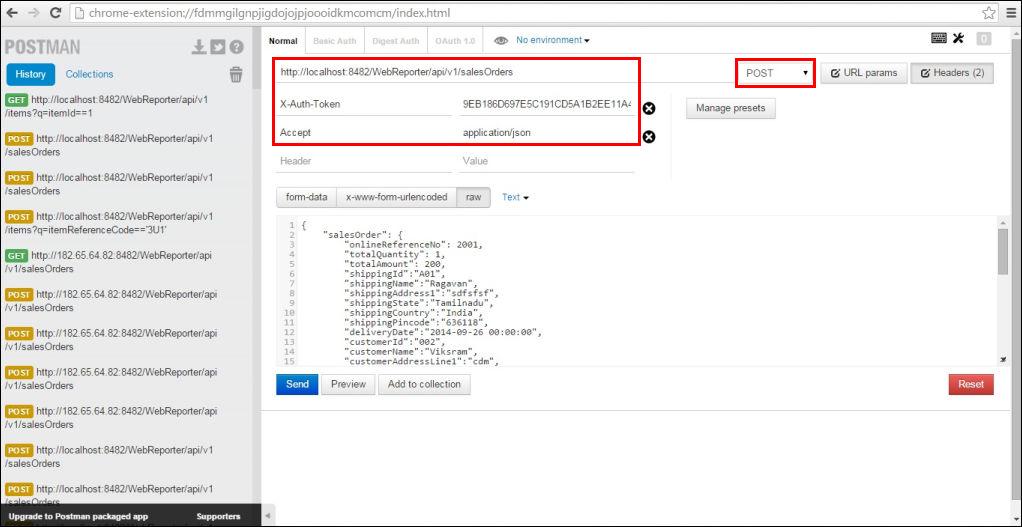This screenshot has width=1022, height=527.
Task: Click the Accept header key field
Action: 364,132
